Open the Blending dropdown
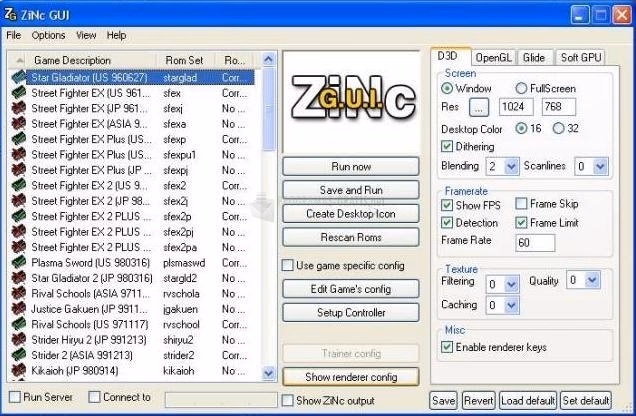 pyautogui.click(x=511, y=166)
